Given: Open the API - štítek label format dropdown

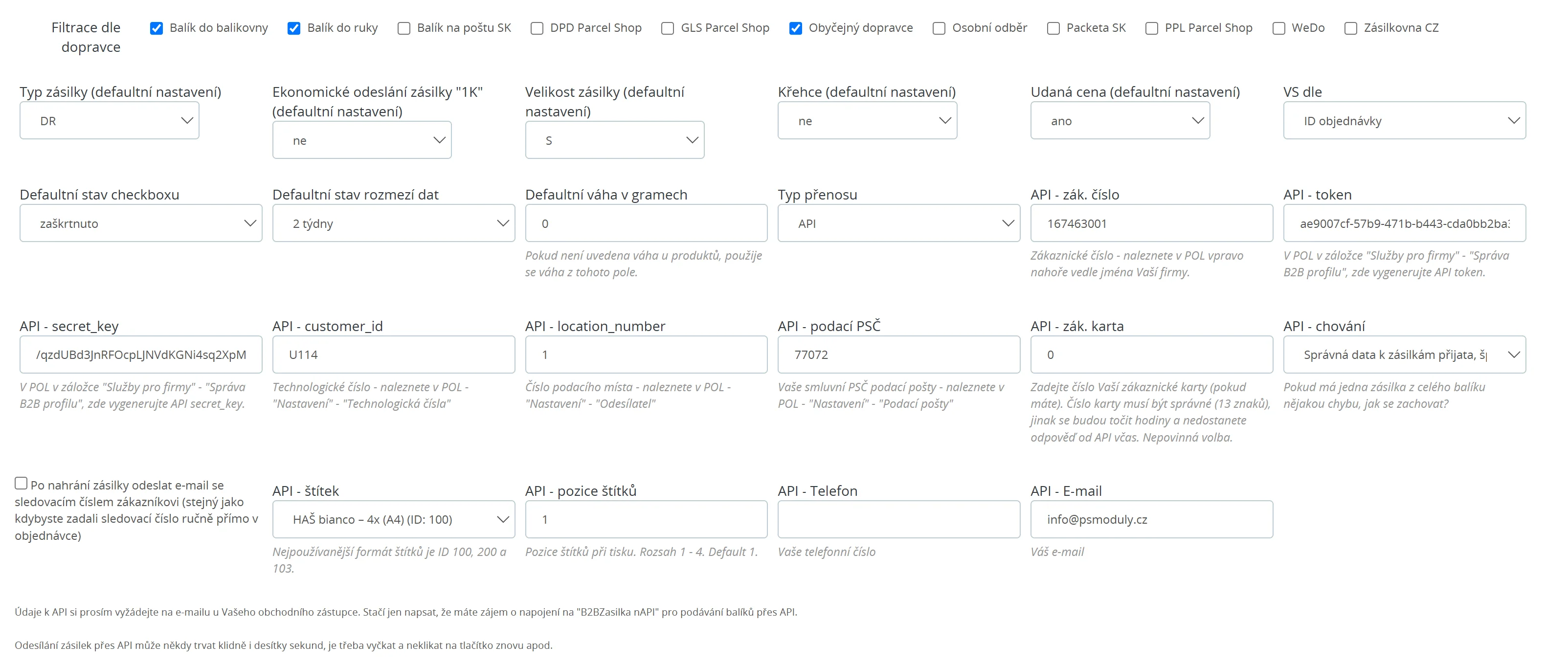Looking at the screenshot, I should coord(393,519).
